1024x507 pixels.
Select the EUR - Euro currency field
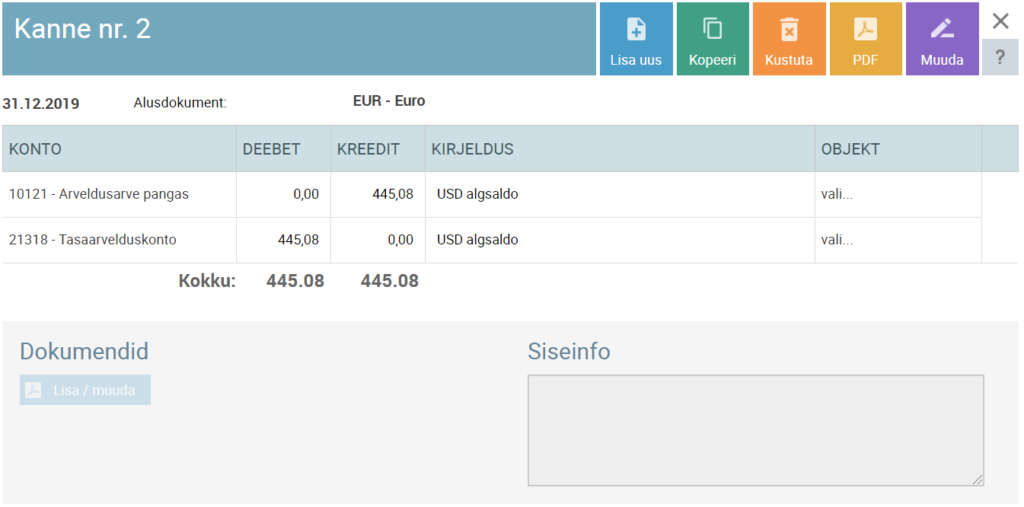click(389, 101)
